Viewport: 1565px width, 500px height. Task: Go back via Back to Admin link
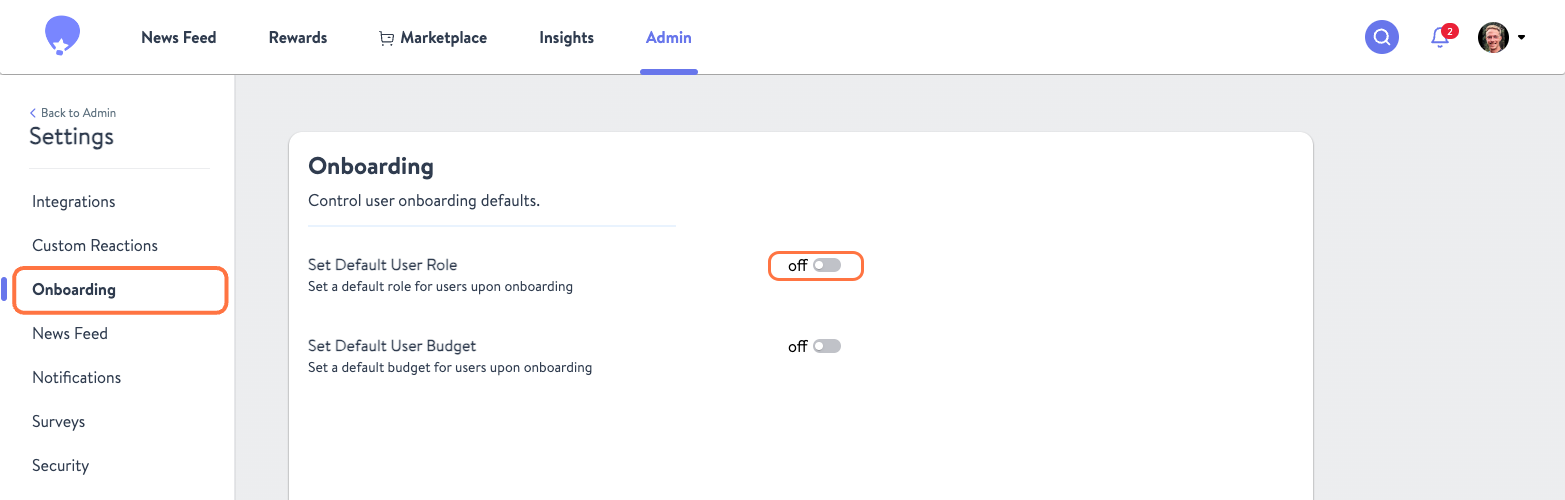tap(73, 113)
